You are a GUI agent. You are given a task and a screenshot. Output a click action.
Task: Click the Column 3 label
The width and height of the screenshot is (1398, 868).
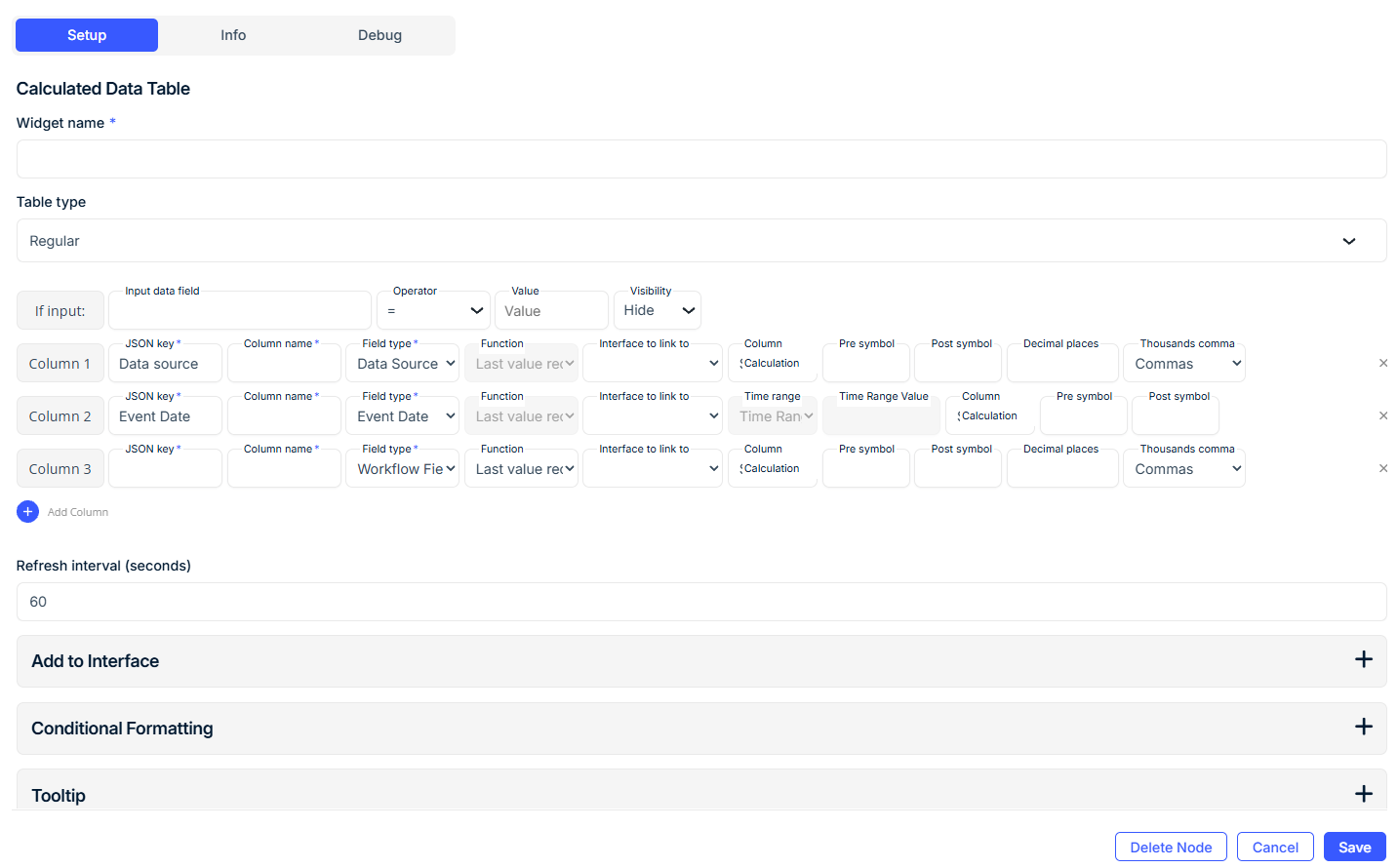point(60,468)
